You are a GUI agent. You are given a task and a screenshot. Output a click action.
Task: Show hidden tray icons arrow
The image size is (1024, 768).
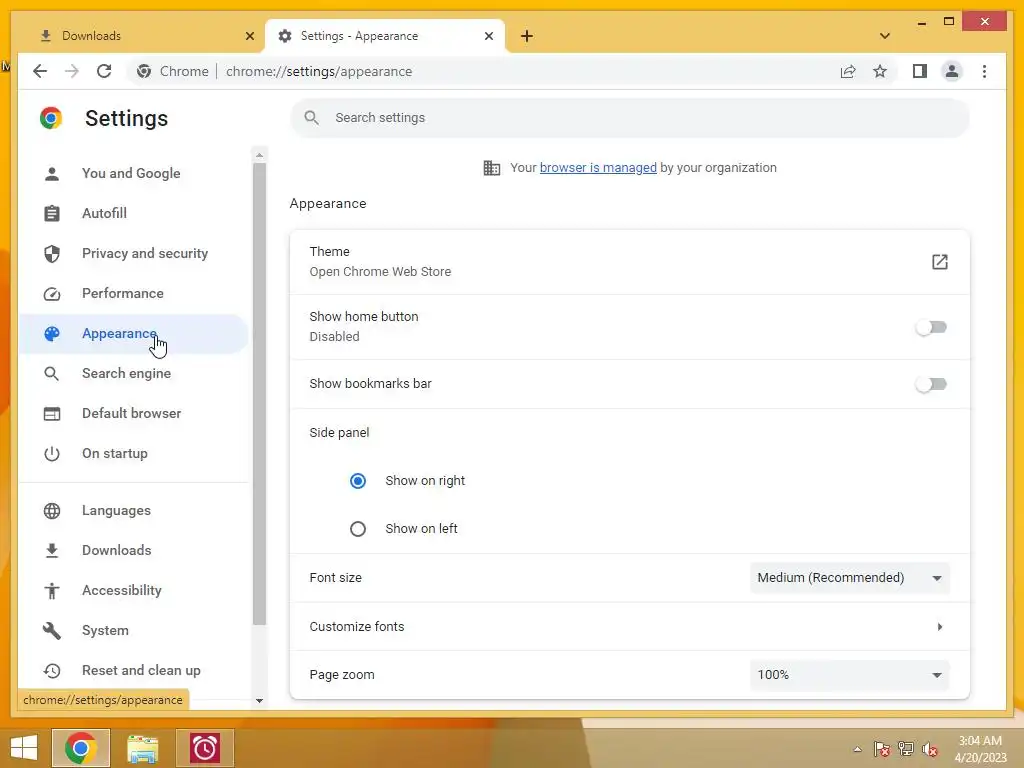(857, 749)
